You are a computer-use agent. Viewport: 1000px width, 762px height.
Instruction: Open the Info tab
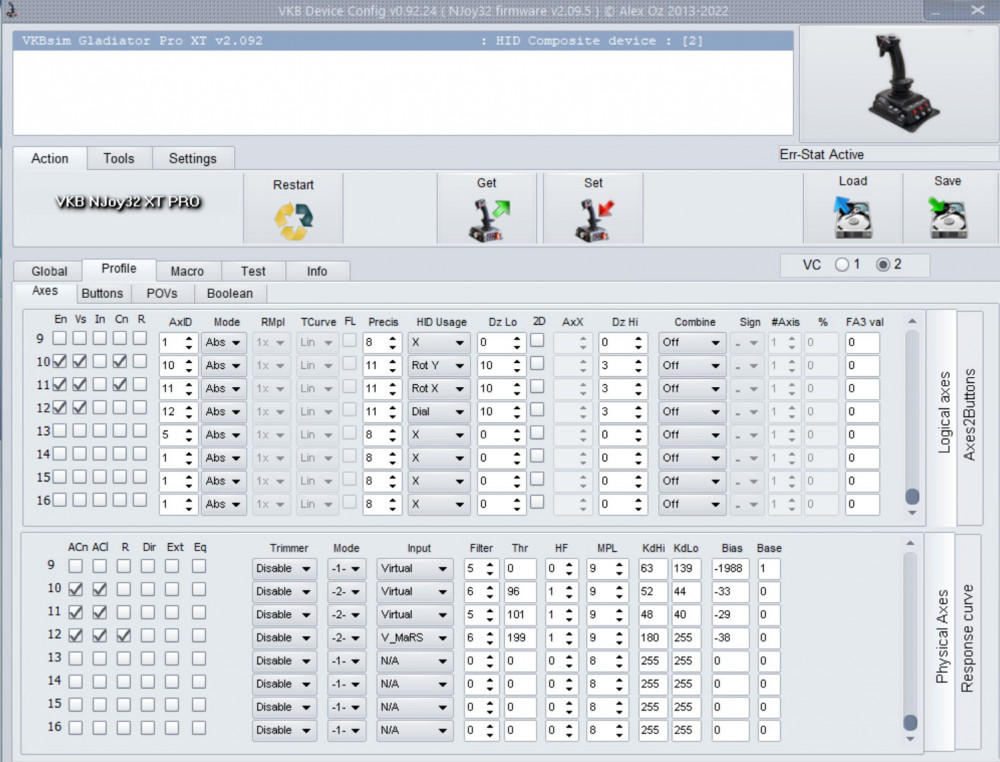click(x=317, y=271)
